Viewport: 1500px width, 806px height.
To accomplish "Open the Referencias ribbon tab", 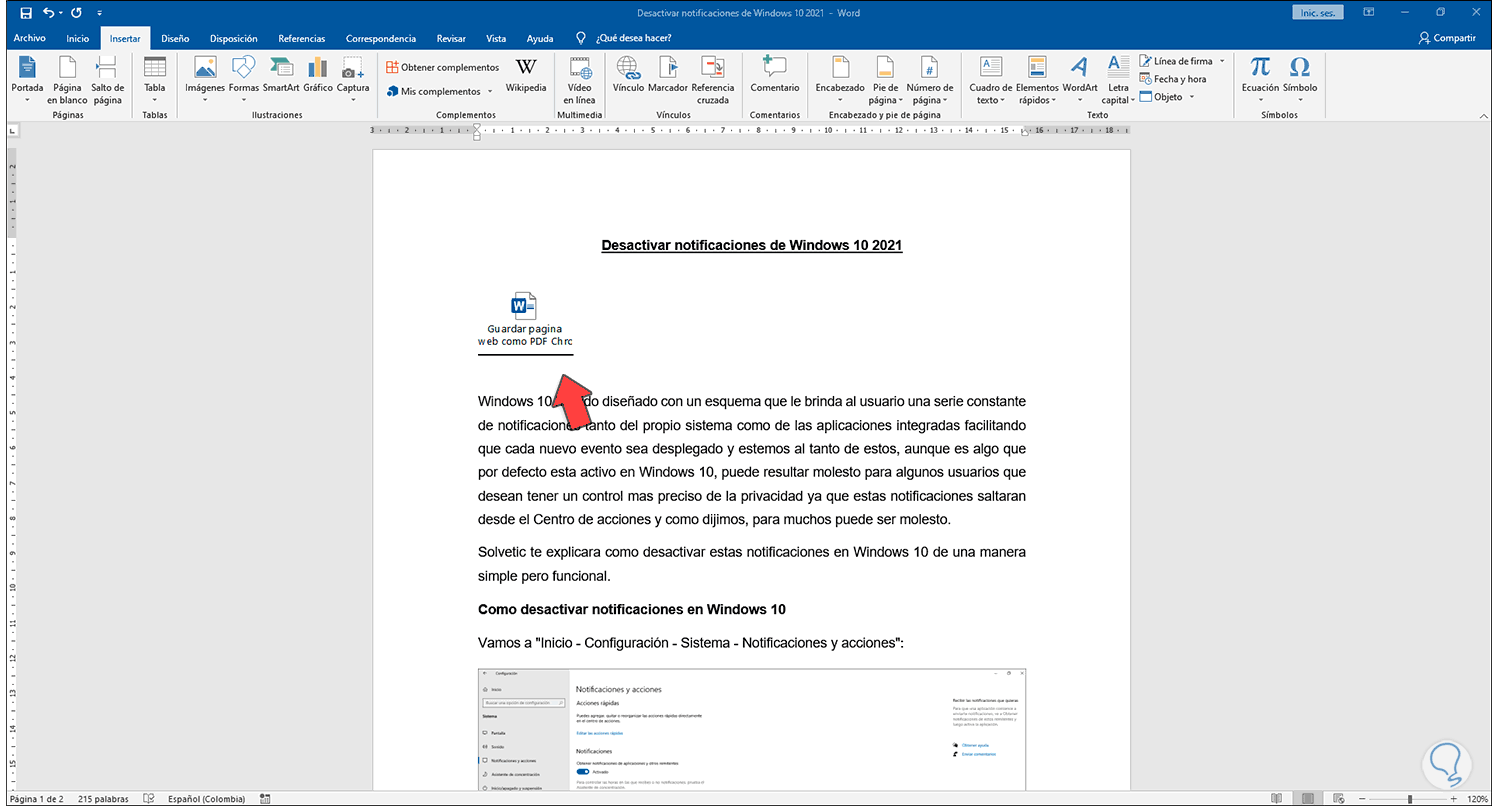I will tap(301, 38).
